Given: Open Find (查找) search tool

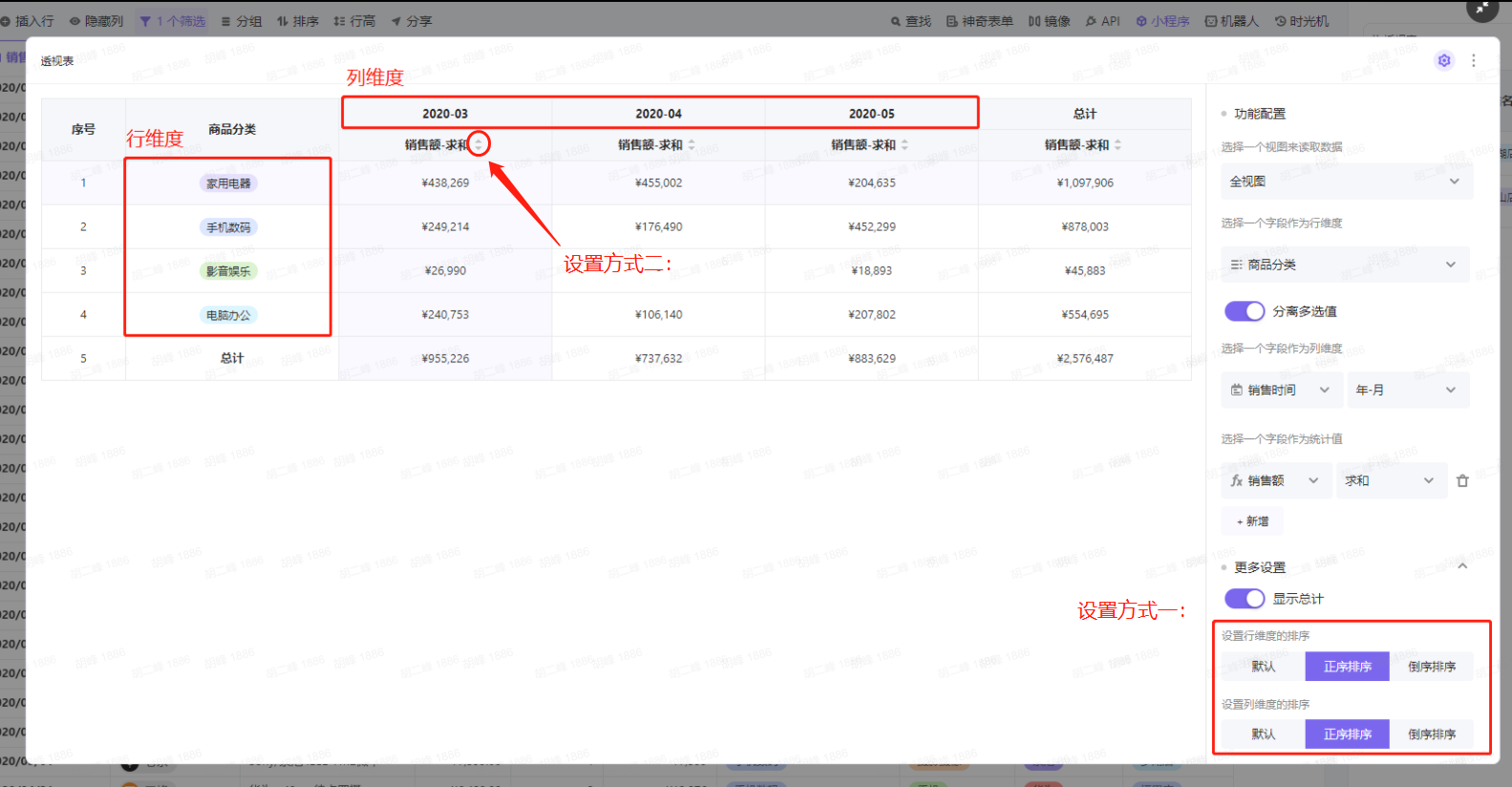Looking at the screenshot, I should click(911, 21).
